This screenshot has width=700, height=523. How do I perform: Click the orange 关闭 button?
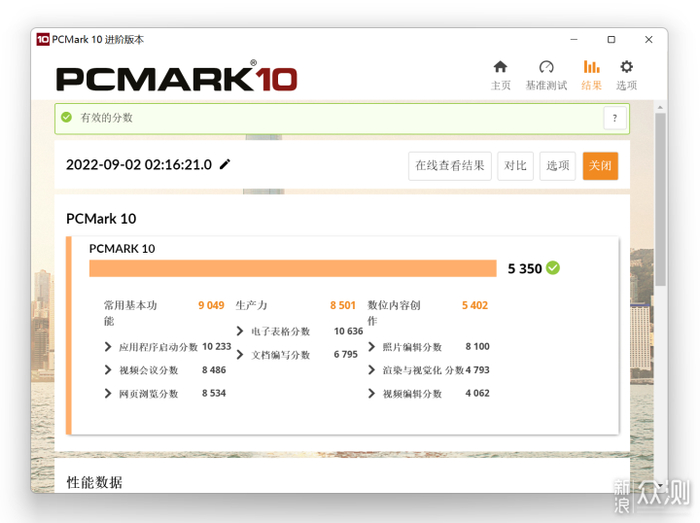click(x=600, y=166)
